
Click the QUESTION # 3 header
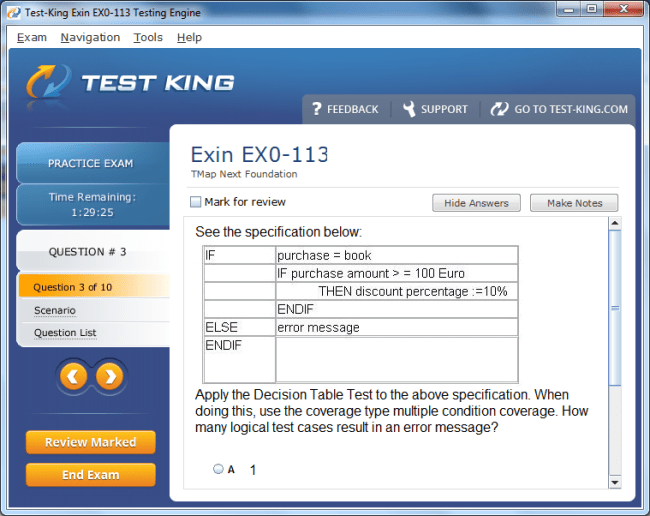[93, 252]
